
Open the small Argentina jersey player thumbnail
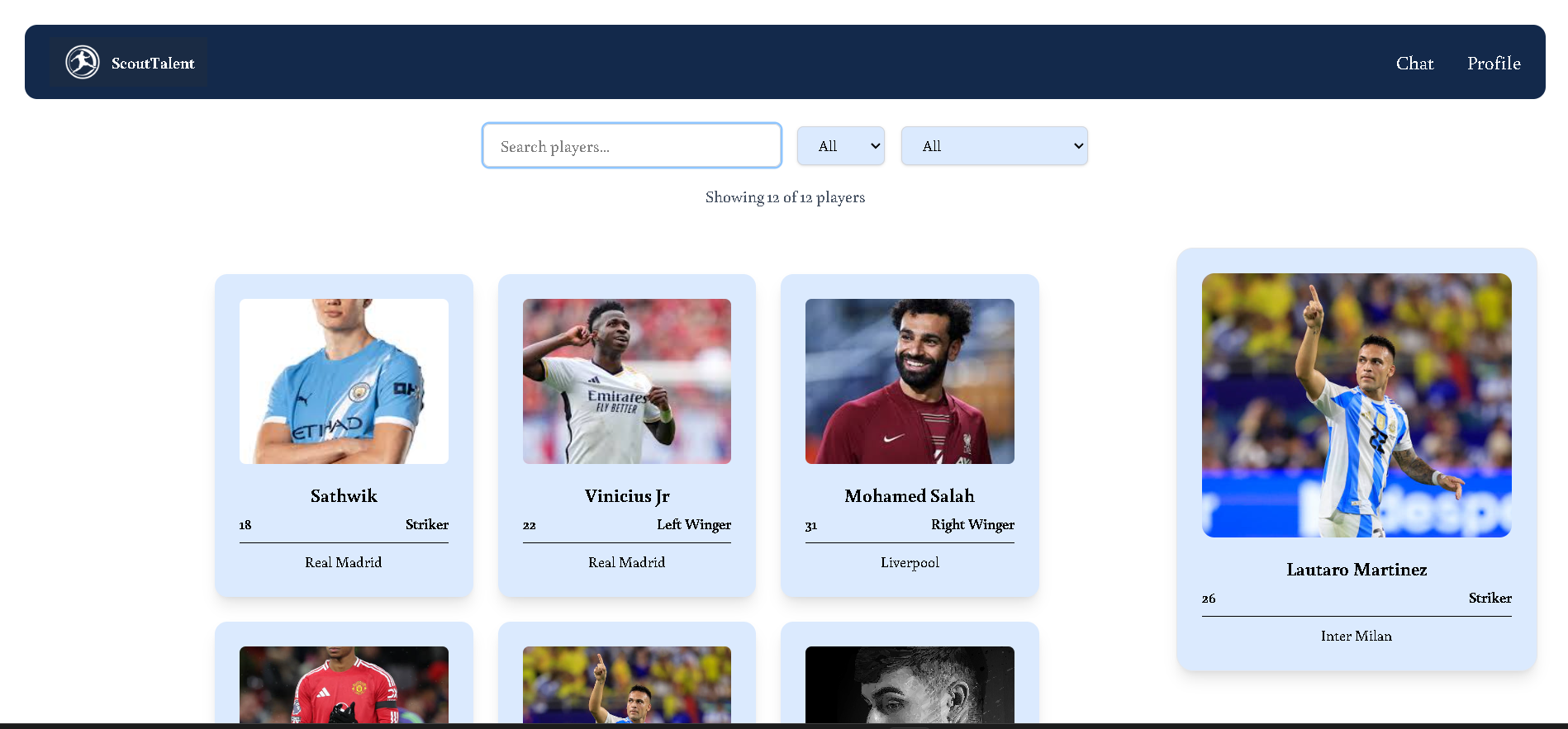[x=627, y=684]
